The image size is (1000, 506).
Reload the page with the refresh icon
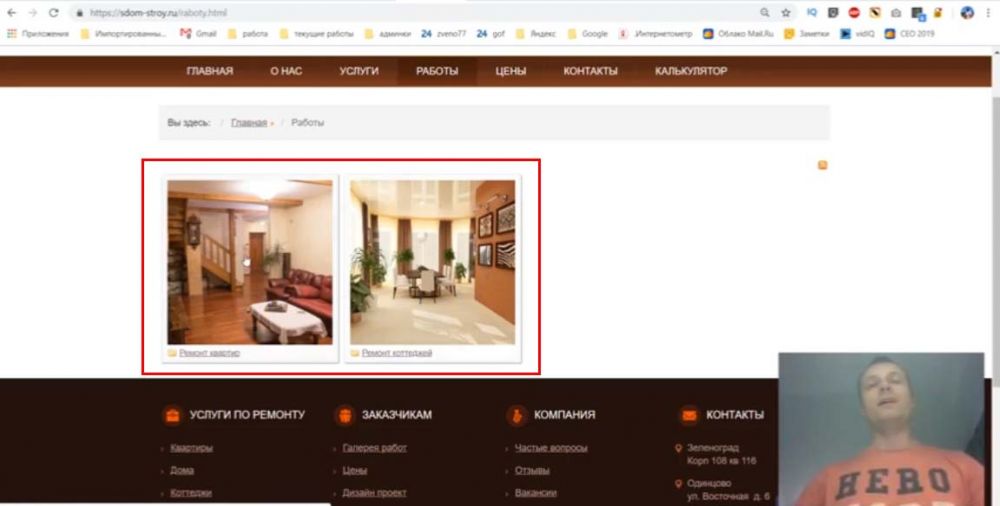53,13
